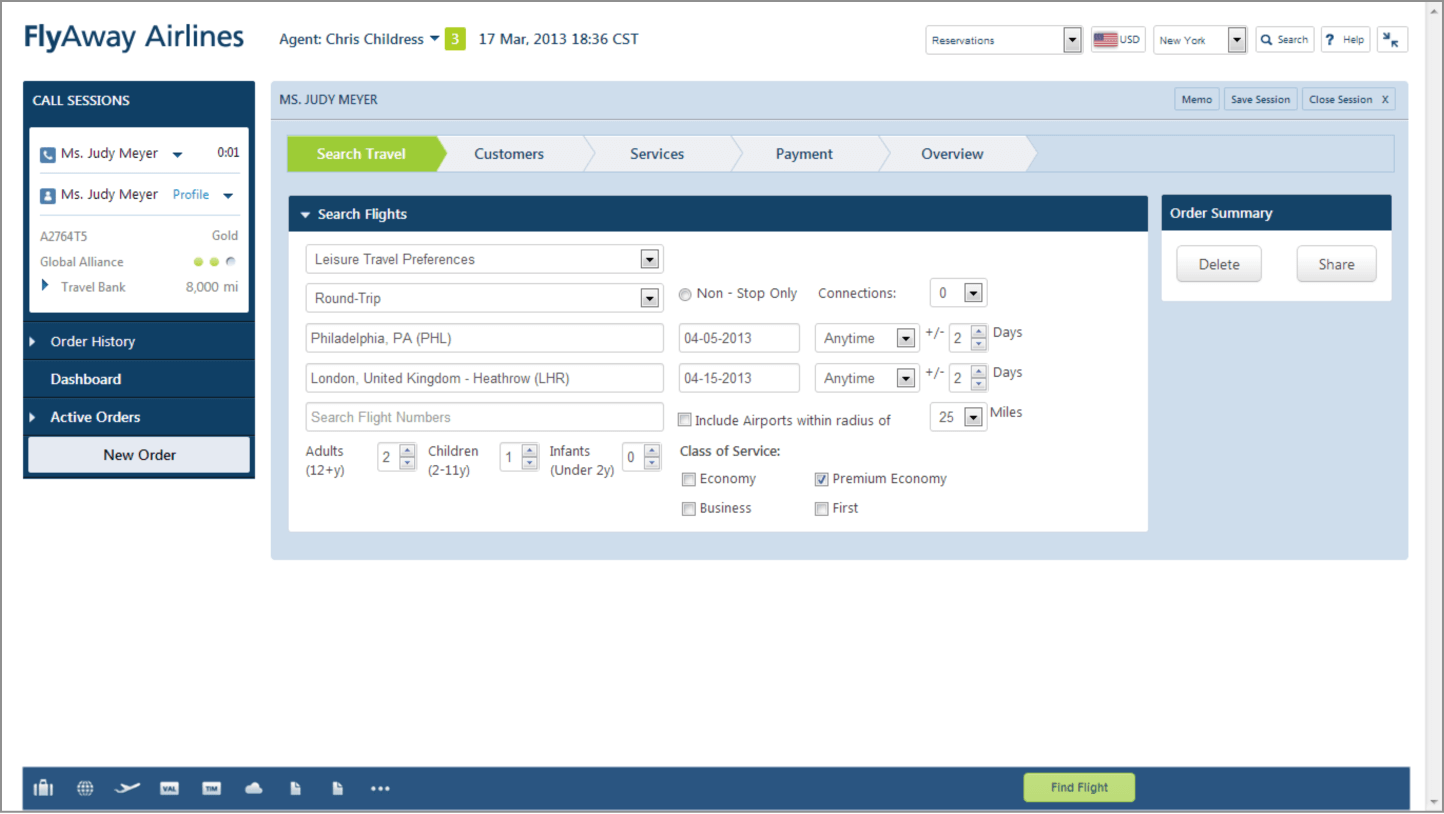1444x814 pixels.
Task: Click the suitcase icon in bottom toolbar
Action: pos(43,788)
